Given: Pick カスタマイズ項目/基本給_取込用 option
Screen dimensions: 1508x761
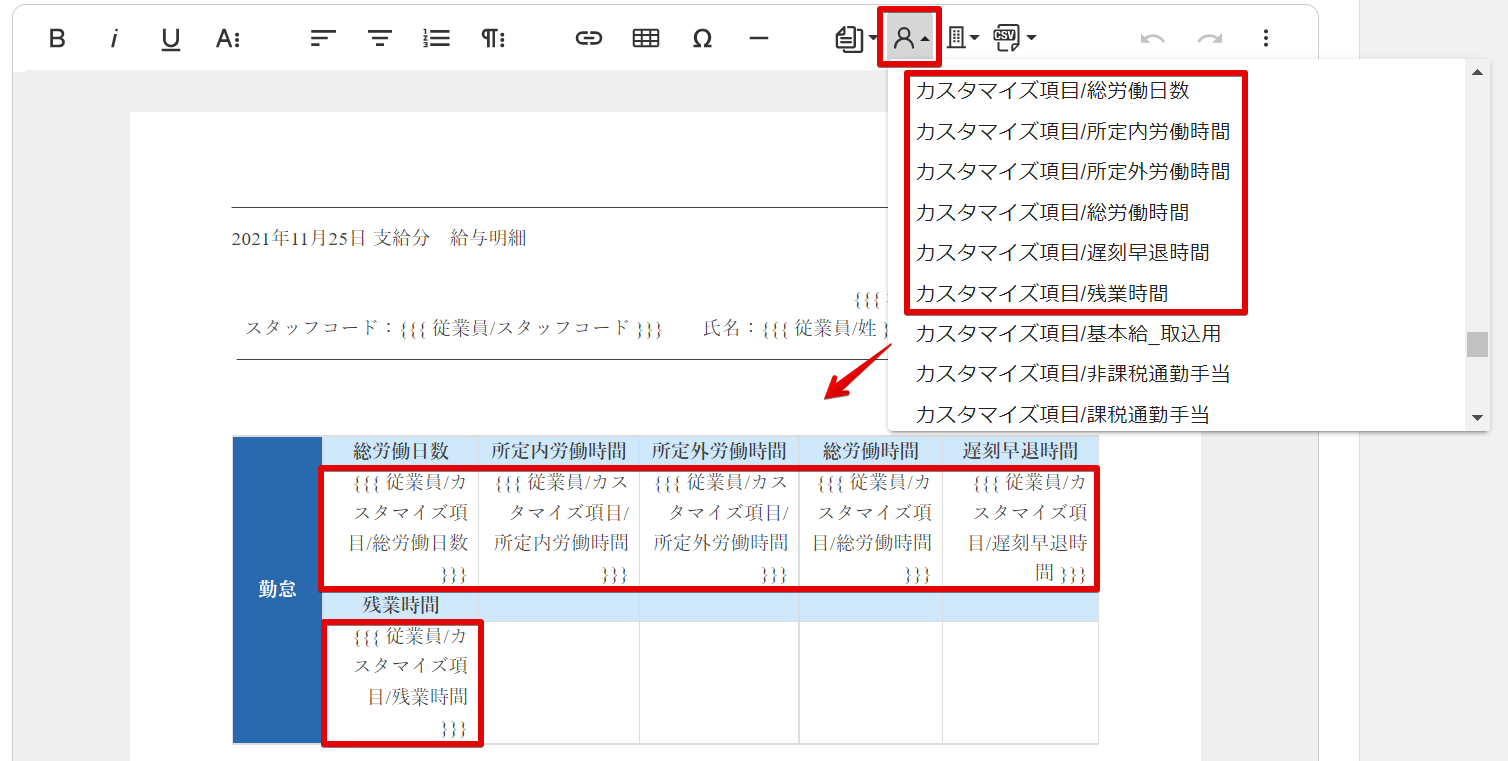Looking at the screenshot, I should [1067, 333].
